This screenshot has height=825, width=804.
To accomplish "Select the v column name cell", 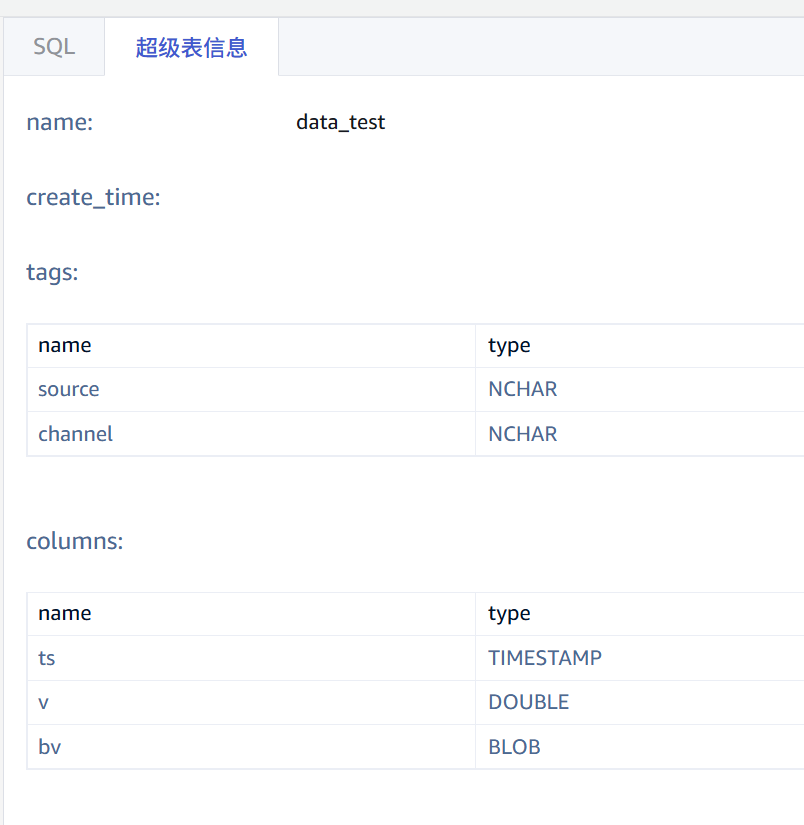I will (x=44, y=702).
